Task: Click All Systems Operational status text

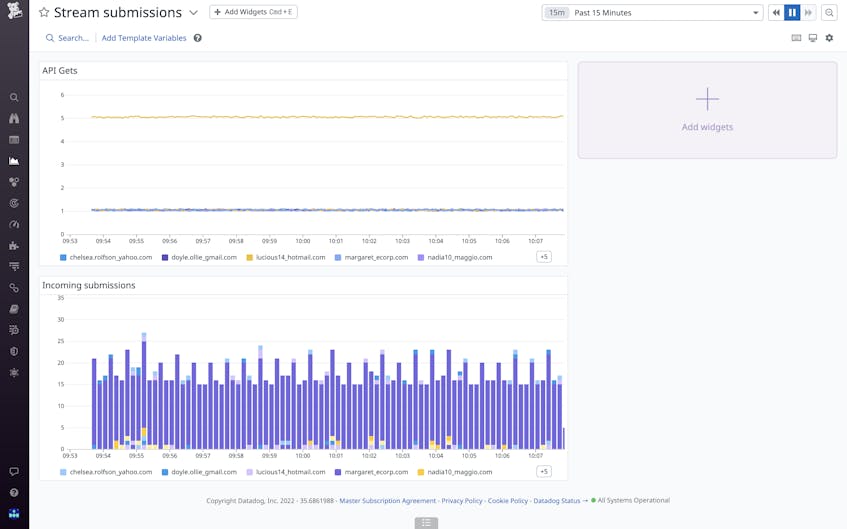Action: [x=633, y=500]
